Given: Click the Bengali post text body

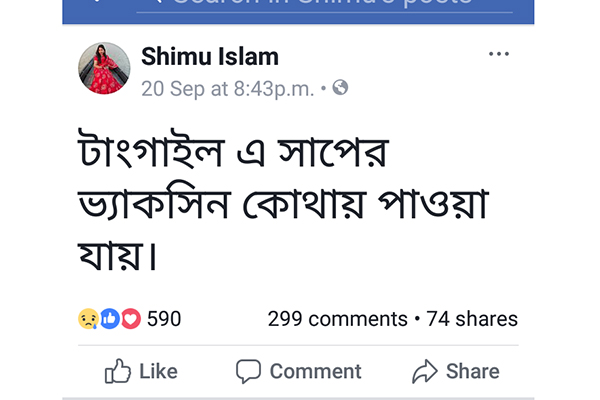Looking at the screenshot, I should [284, 200].
